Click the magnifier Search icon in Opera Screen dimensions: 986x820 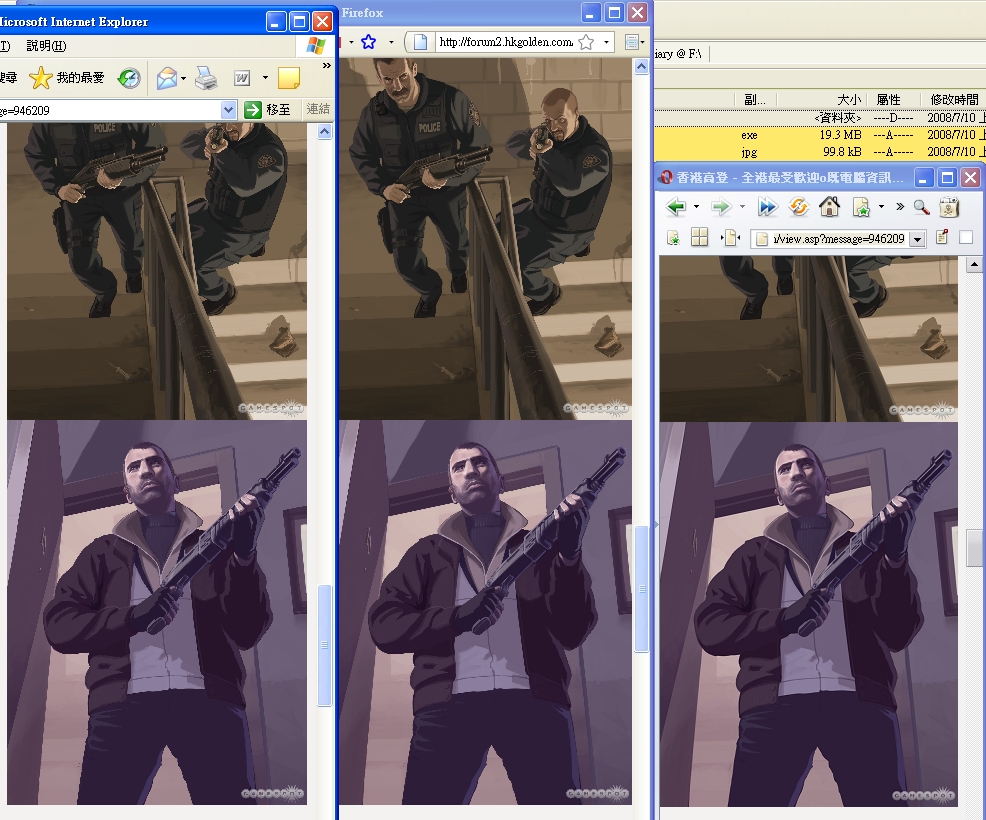(922, 207)
